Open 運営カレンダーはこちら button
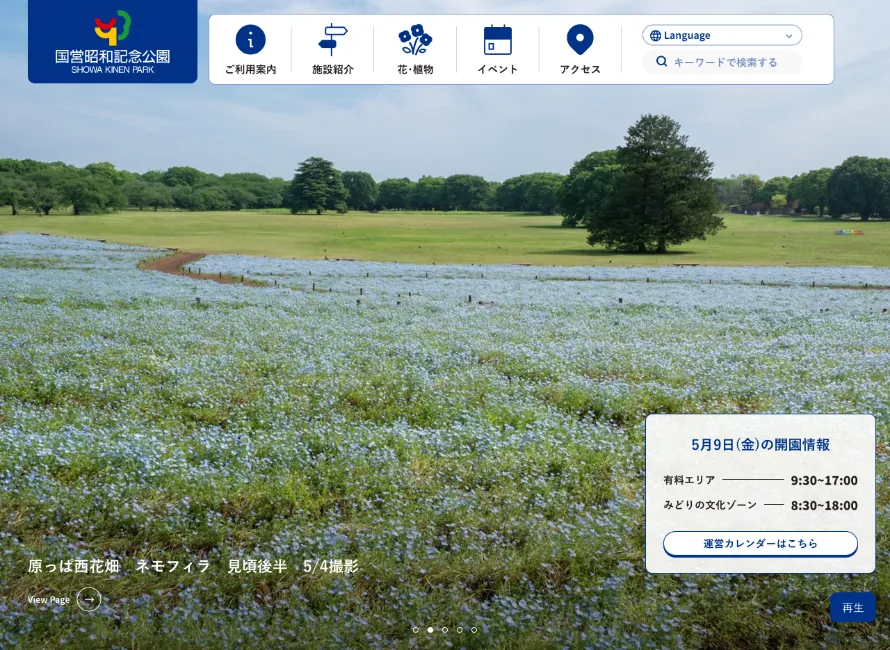The image size is (890, 650). pyautogui.click(x=760, y=544)
